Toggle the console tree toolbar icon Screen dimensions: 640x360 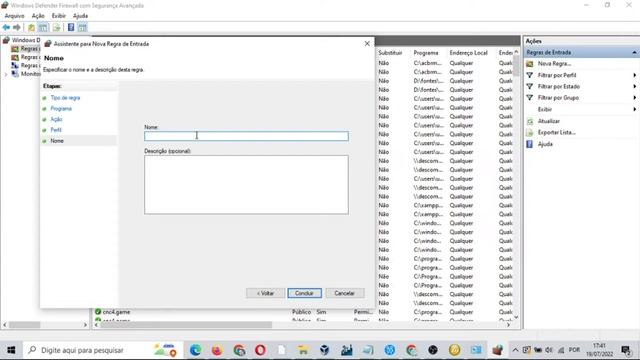point(43,27)
